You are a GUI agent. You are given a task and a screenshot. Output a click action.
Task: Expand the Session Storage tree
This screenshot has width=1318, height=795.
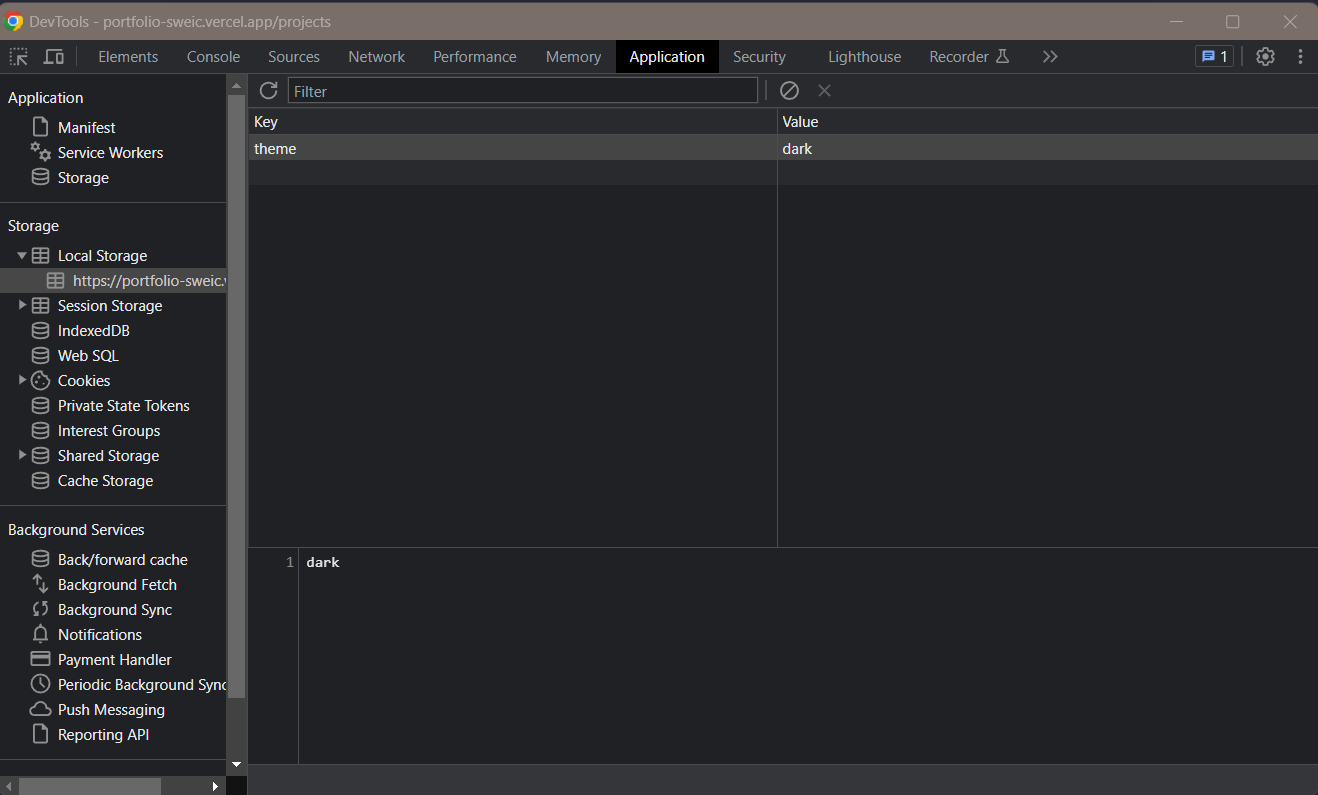click(x=22, y=306)
